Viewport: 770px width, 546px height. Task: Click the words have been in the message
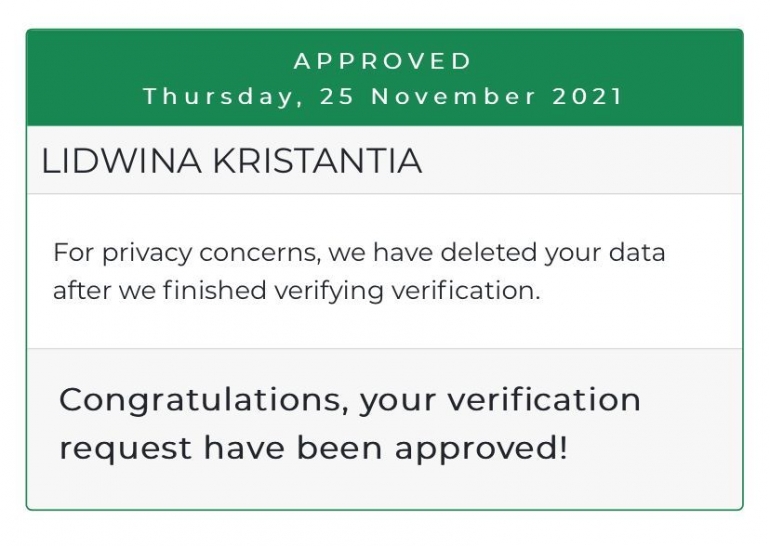point(293,447)
